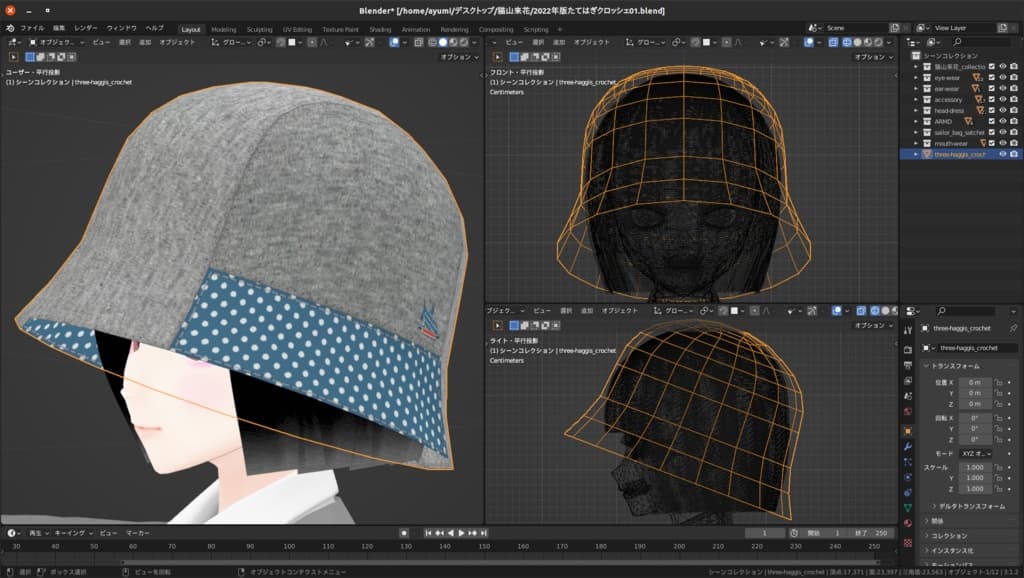1024x578 pixels.
Task: Open the キーイング menu in timeline
Action: click(69, 533)
